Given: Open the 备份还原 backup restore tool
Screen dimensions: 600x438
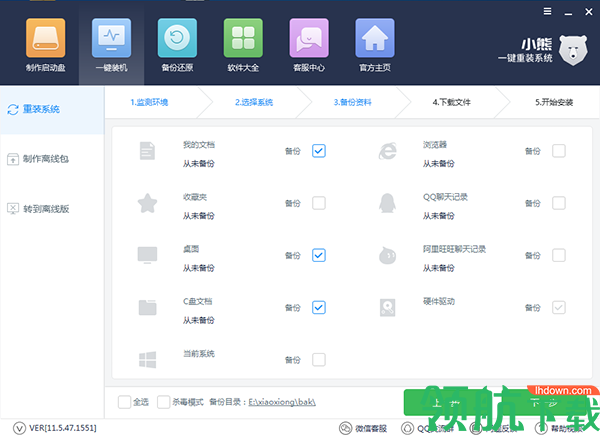Looking at the screenshot, I should pos(177,45).
